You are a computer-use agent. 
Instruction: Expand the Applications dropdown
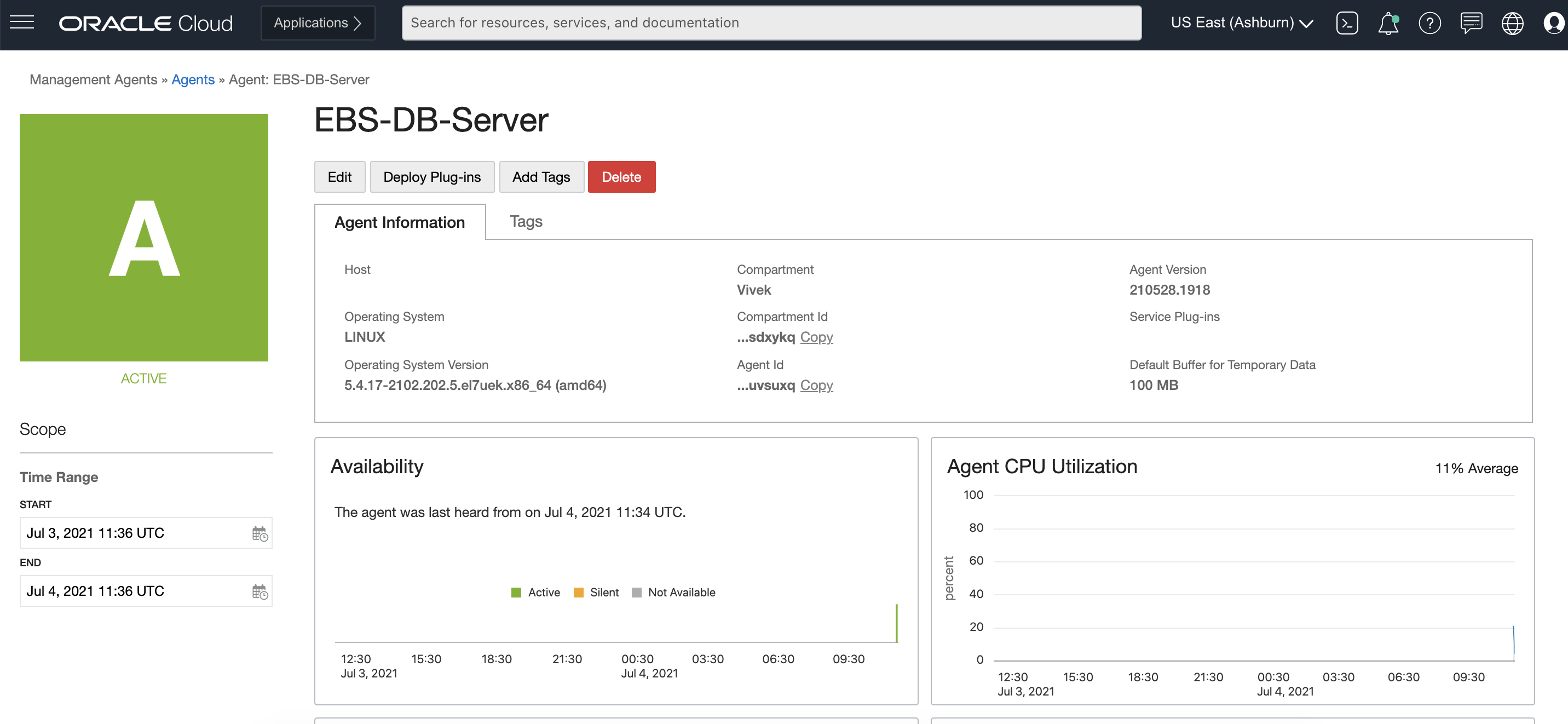pyautogui.click(x=317, y=22)
